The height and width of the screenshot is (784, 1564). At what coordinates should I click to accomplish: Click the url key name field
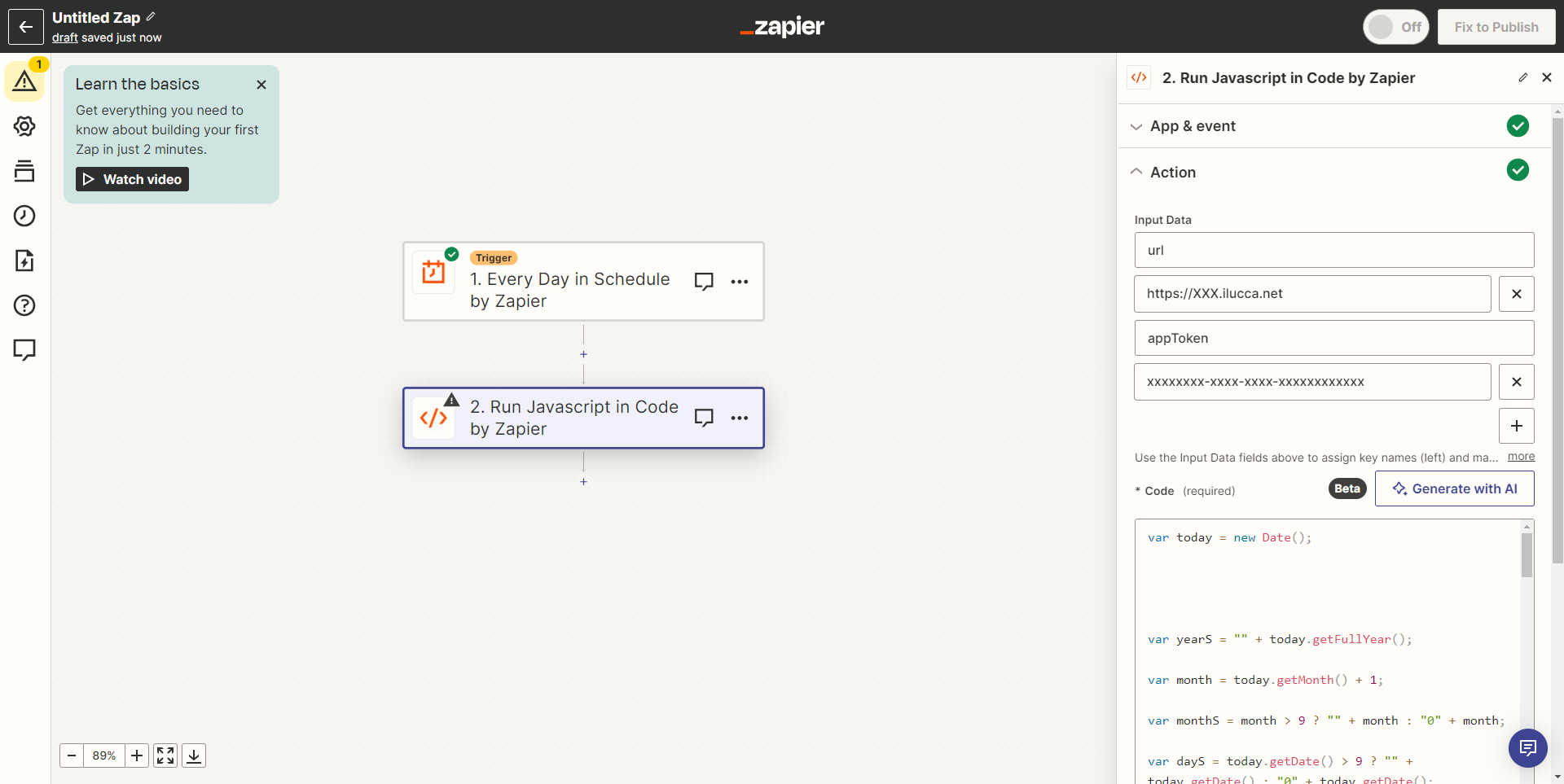click(1334, 250)
